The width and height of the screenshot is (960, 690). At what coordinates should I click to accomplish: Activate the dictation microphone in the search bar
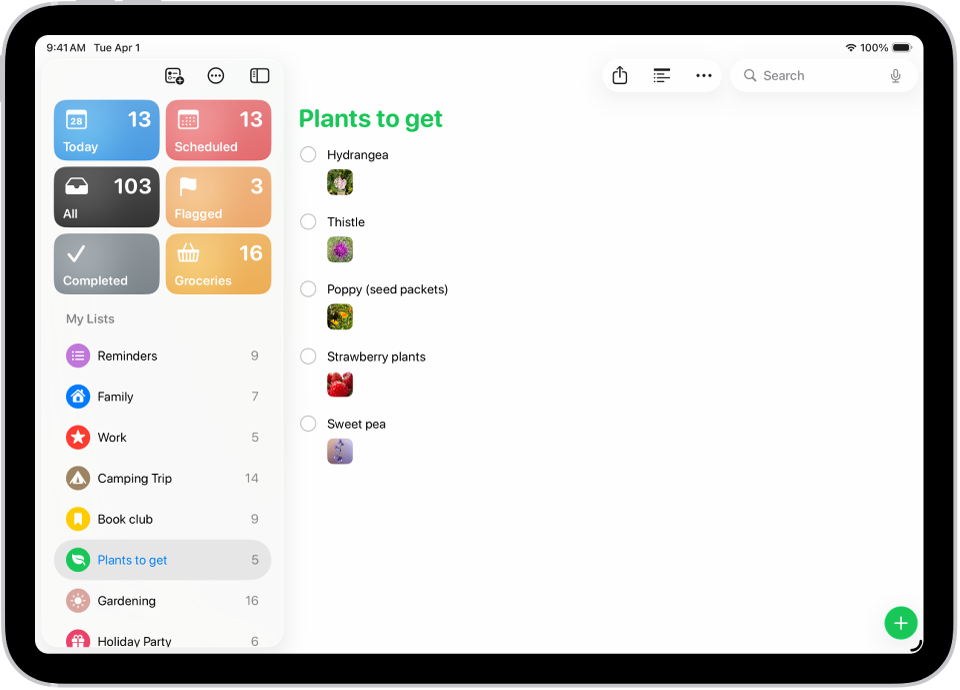(x=895, y=75)
